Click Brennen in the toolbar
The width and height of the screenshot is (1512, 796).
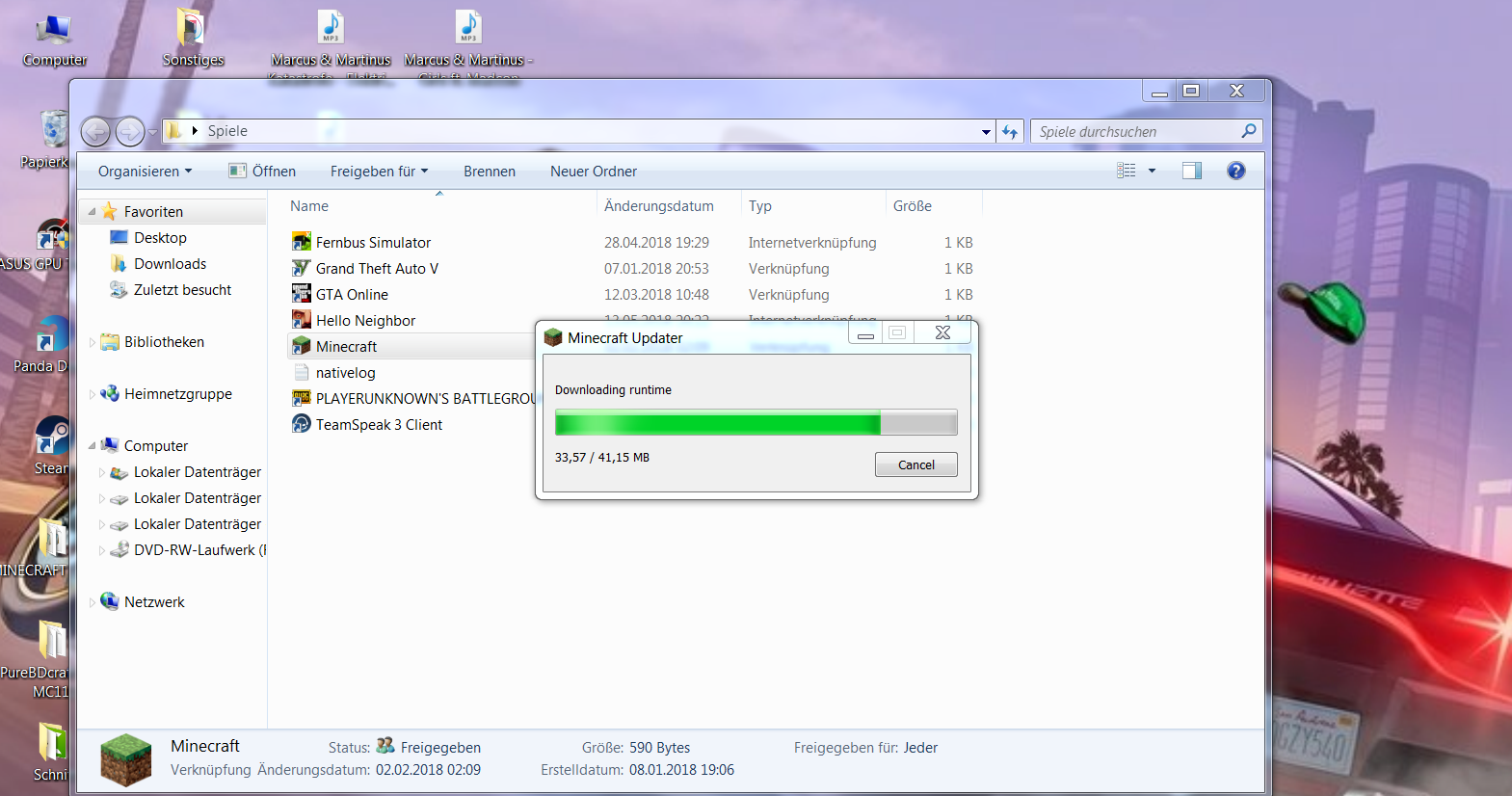pos(490,172)
